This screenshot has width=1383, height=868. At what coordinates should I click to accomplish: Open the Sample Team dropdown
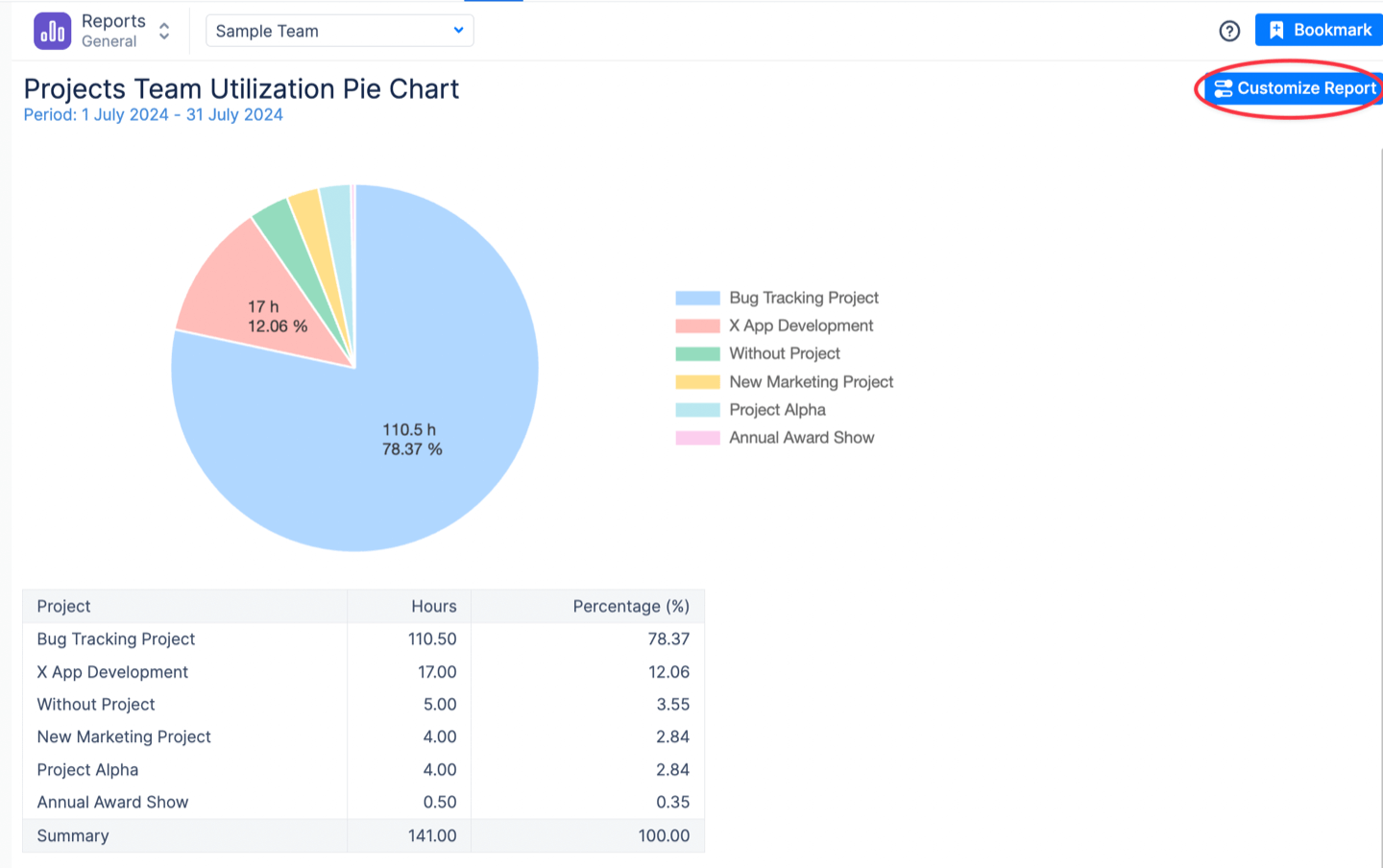click(339, 31)
